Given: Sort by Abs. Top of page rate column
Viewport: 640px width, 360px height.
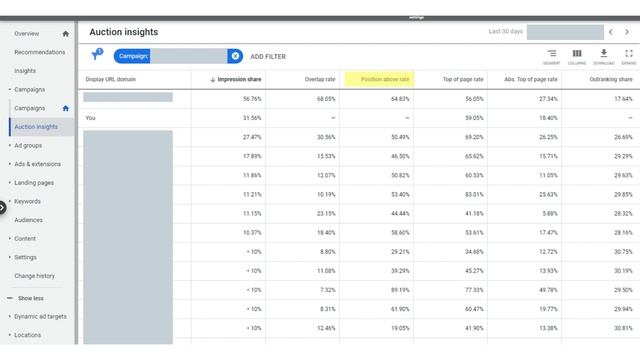Looking at the screenshot, I should (531, 80).
